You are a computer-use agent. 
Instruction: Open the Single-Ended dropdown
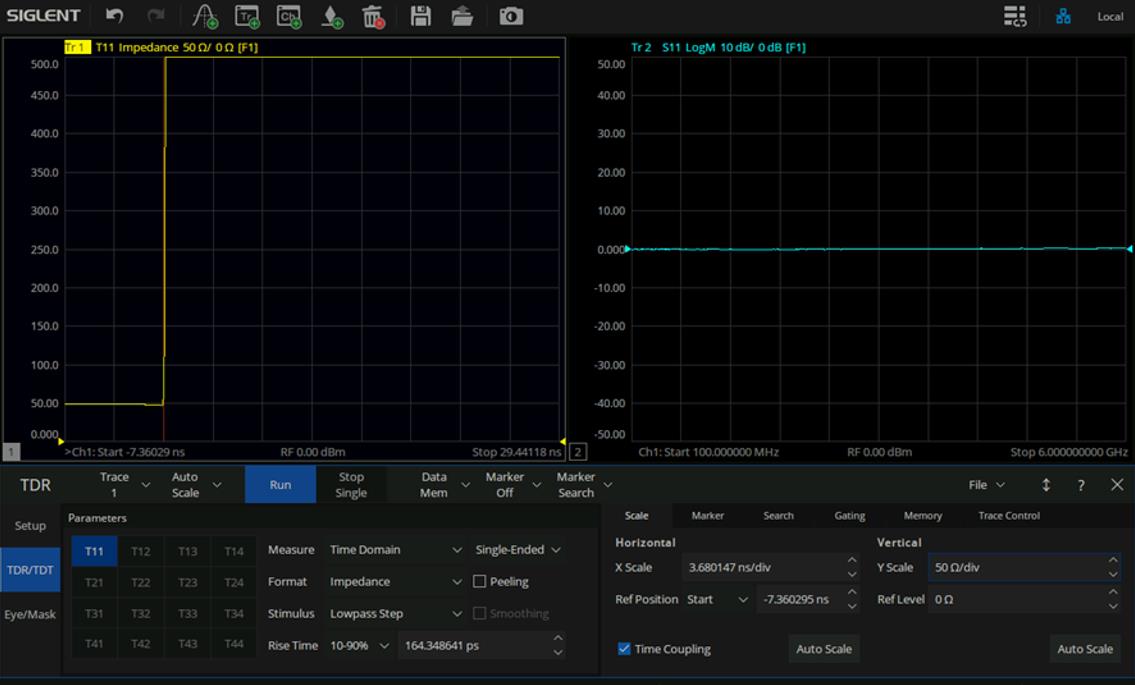click(518, 550)
